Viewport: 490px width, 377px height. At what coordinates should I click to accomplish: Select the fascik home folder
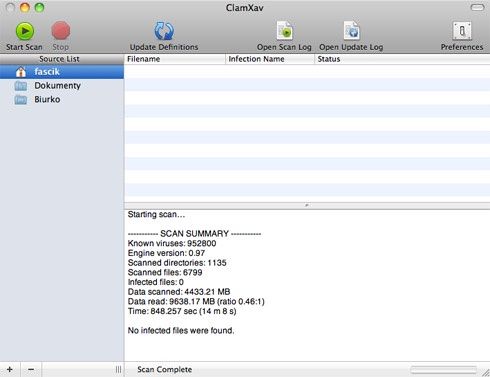[62, 72]
